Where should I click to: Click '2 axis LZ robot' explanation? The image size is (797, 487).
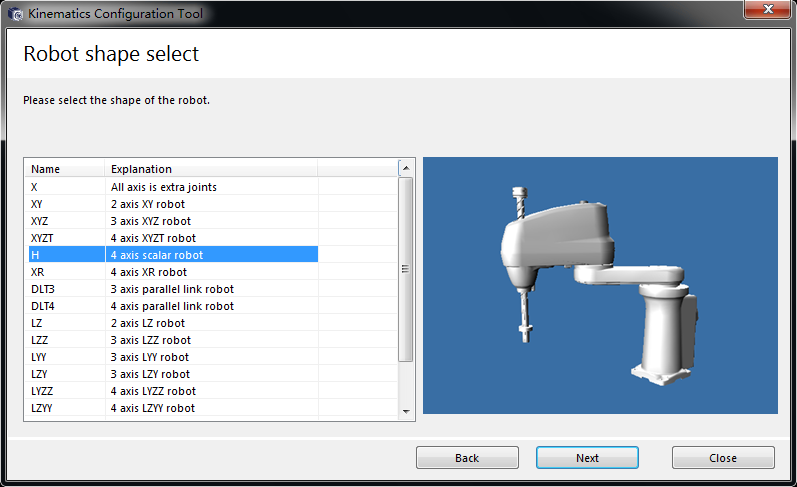[148, 323]
